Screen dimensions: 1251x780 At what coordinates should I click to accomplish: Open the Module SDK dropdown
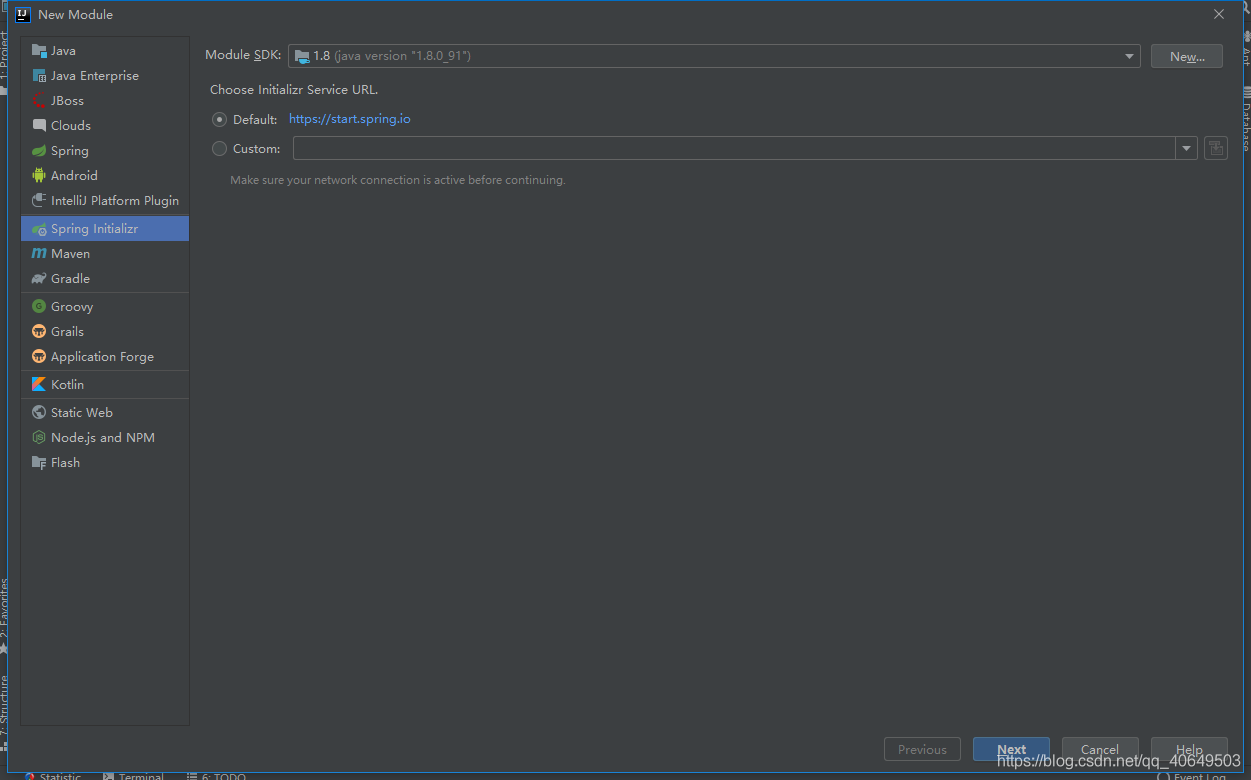click(714, 56)
